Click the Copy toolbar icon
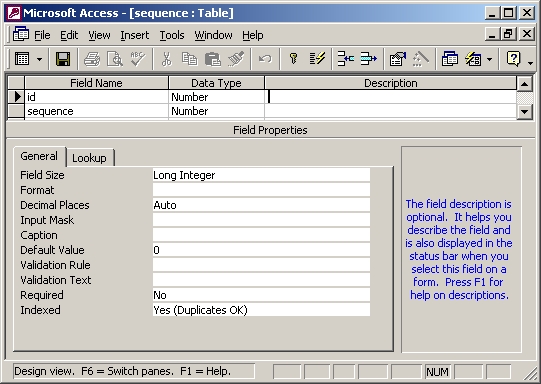541x384 pixels. click(189, 59)
